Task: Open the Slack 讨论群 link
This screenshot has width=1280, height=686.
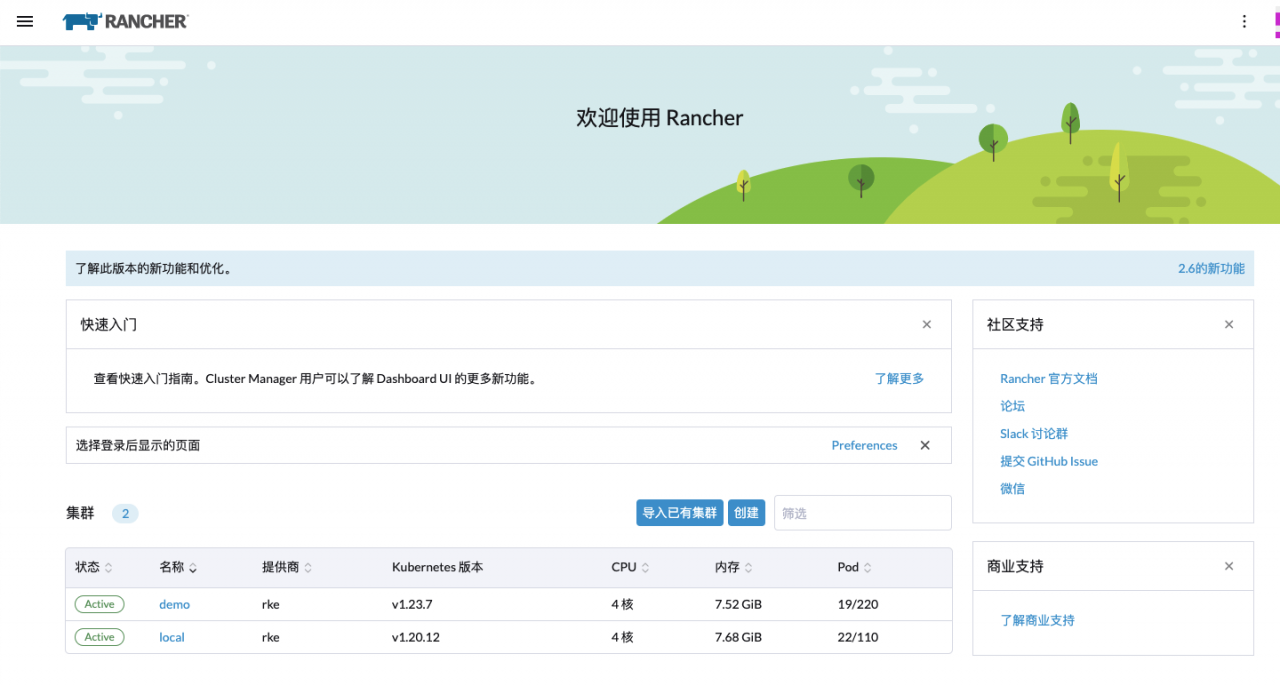Action: pos(1033,433)
